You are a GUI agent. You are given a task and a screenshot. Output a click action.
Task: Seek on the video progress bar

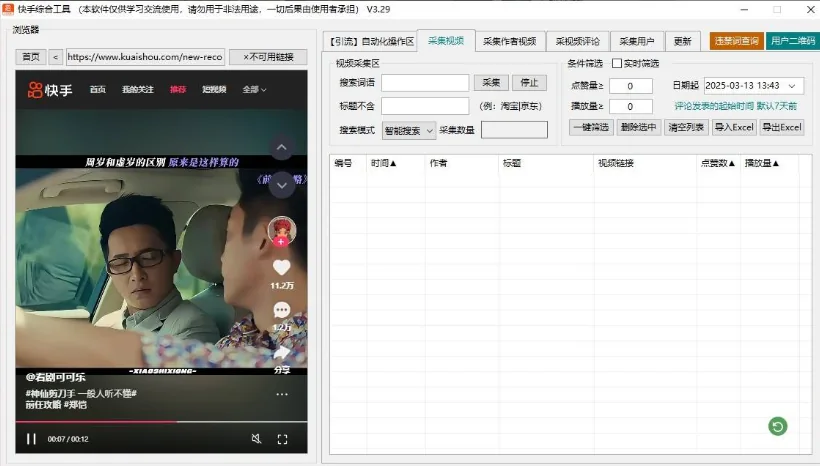[x=162, y=422]
